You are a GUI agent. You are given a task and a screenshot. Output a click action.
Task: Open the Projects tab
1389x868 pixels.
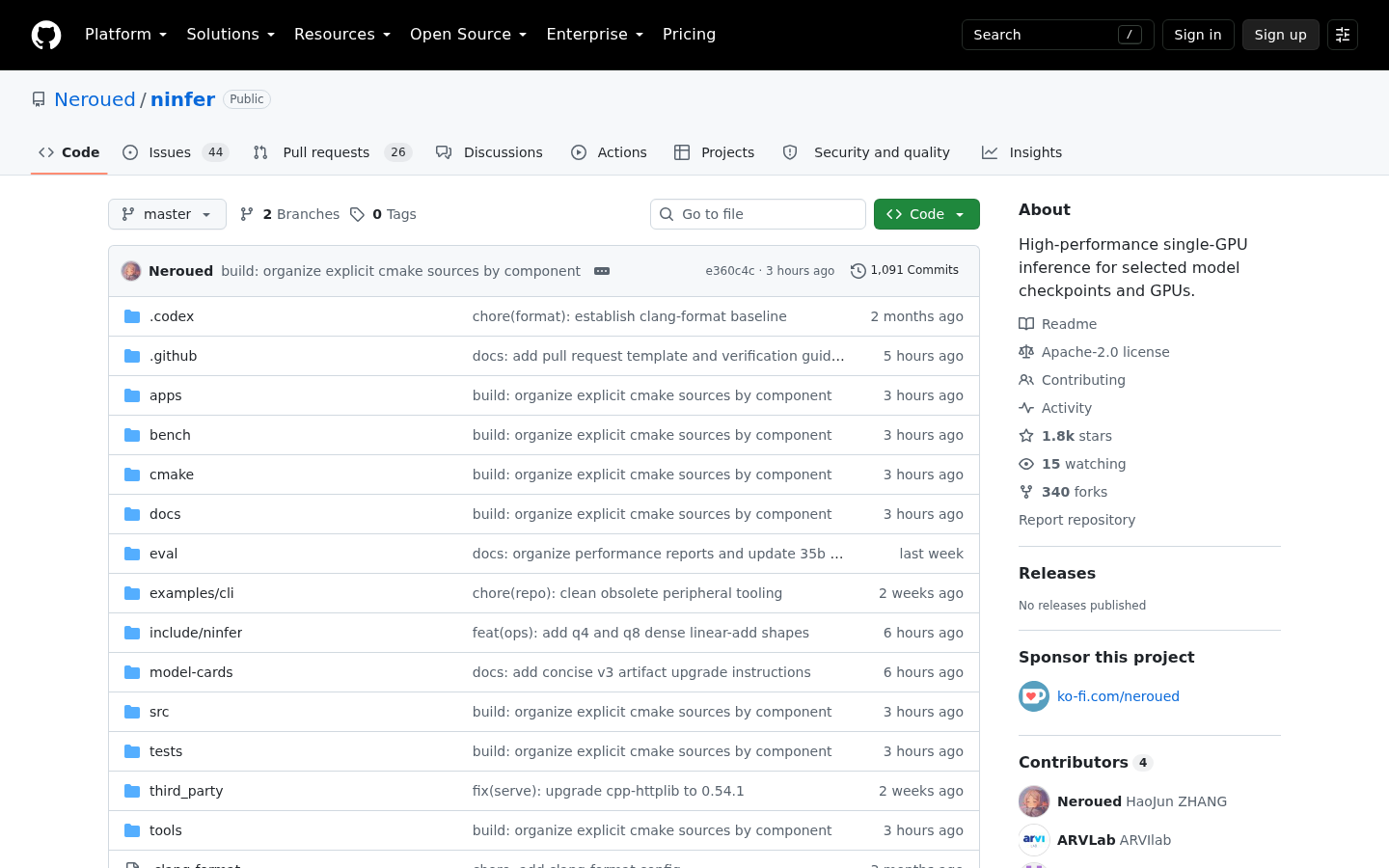(x=715, y=152)
